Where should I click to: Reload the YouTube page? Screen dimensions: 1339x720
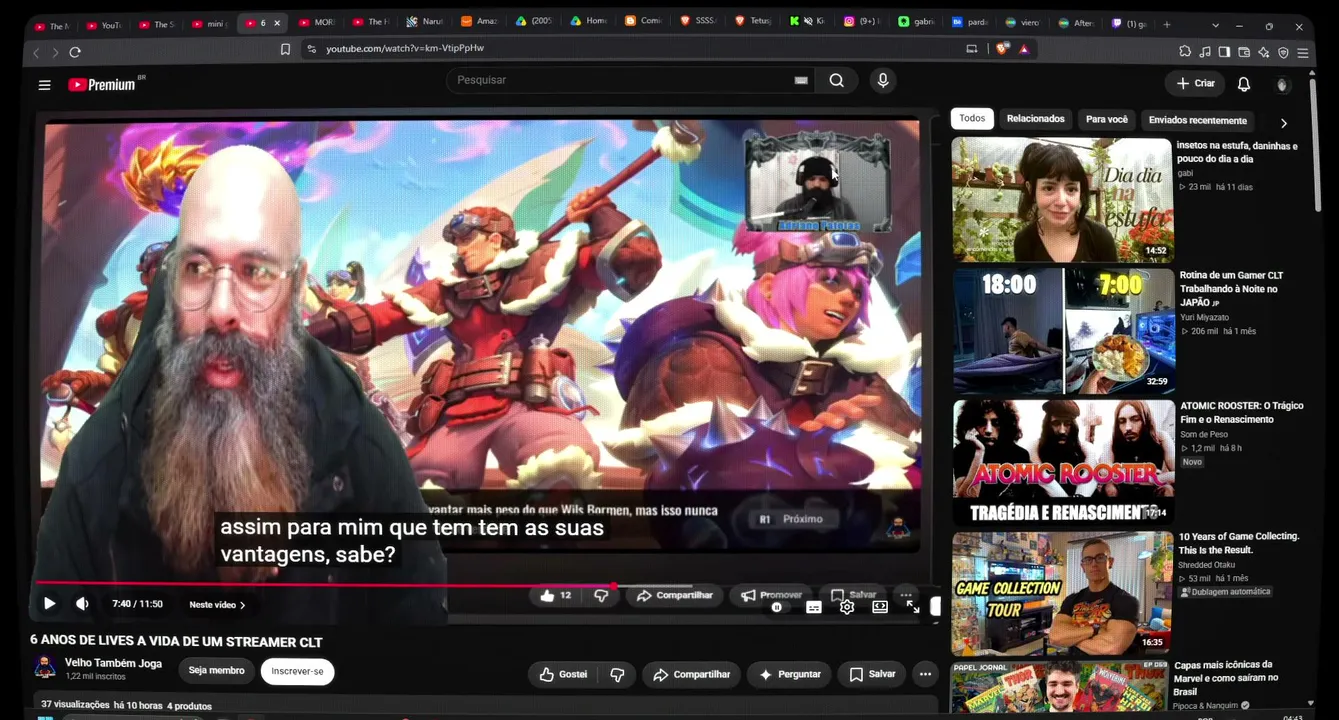coord(75,52)
